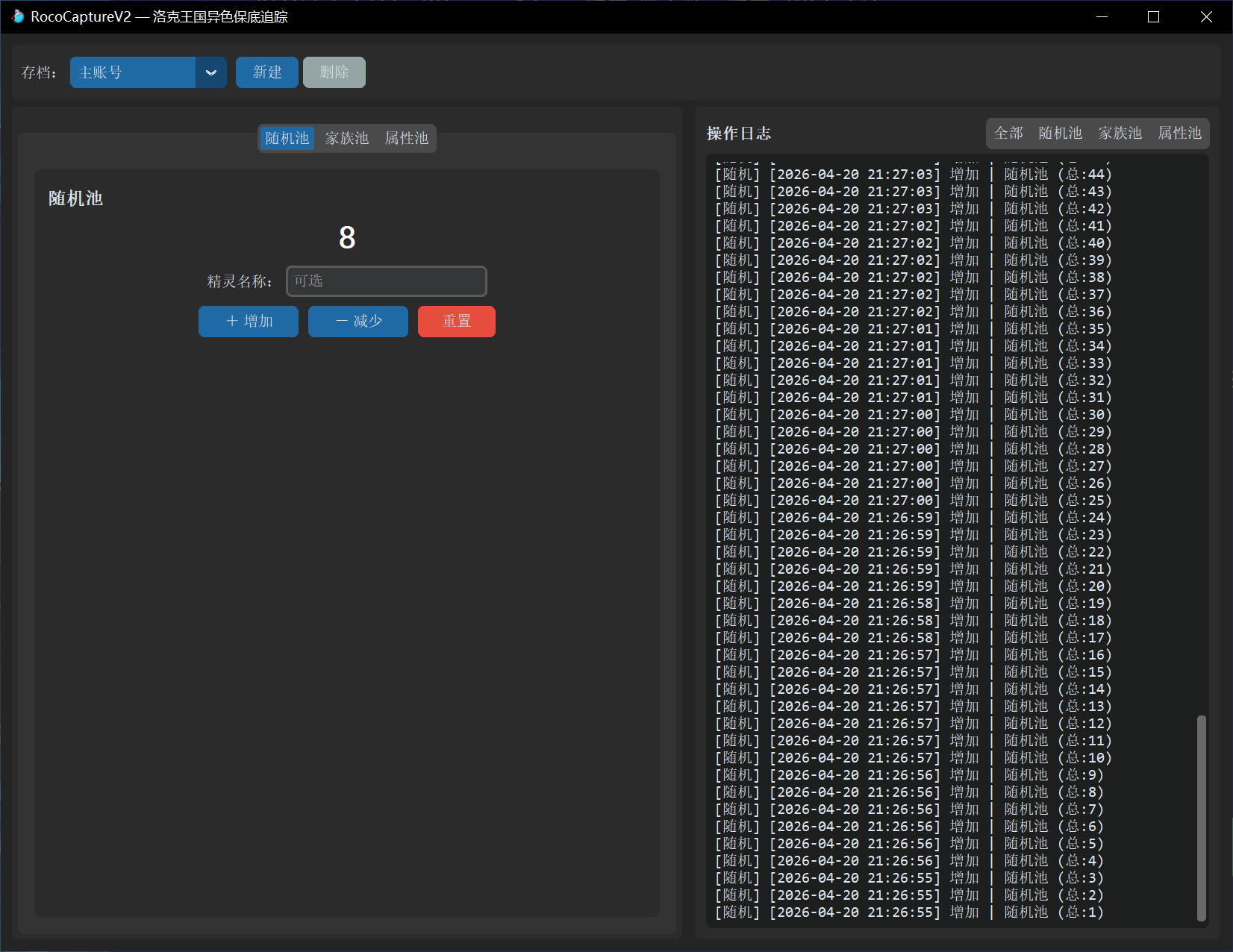Click the red 重置 button
This screenshot has height=952, width=1233.
coord(456,322)
